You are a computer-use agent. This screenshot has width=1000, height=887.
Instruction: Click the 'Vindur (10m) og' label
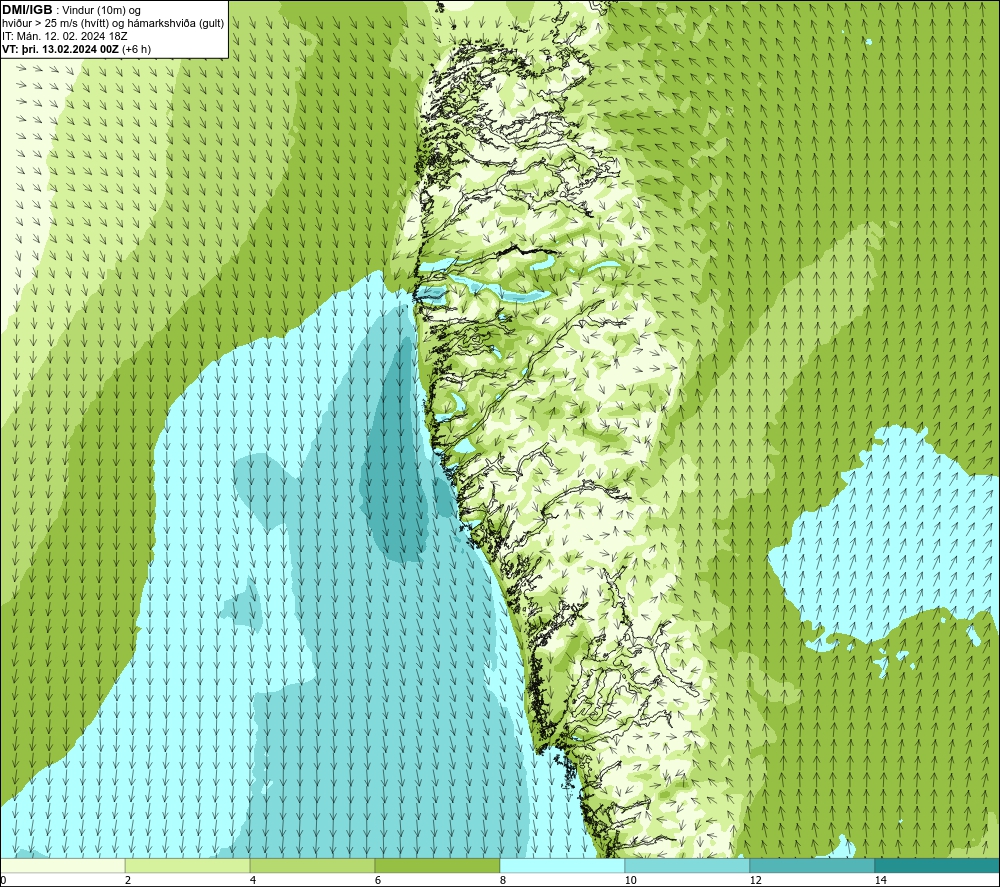point(103,10)
